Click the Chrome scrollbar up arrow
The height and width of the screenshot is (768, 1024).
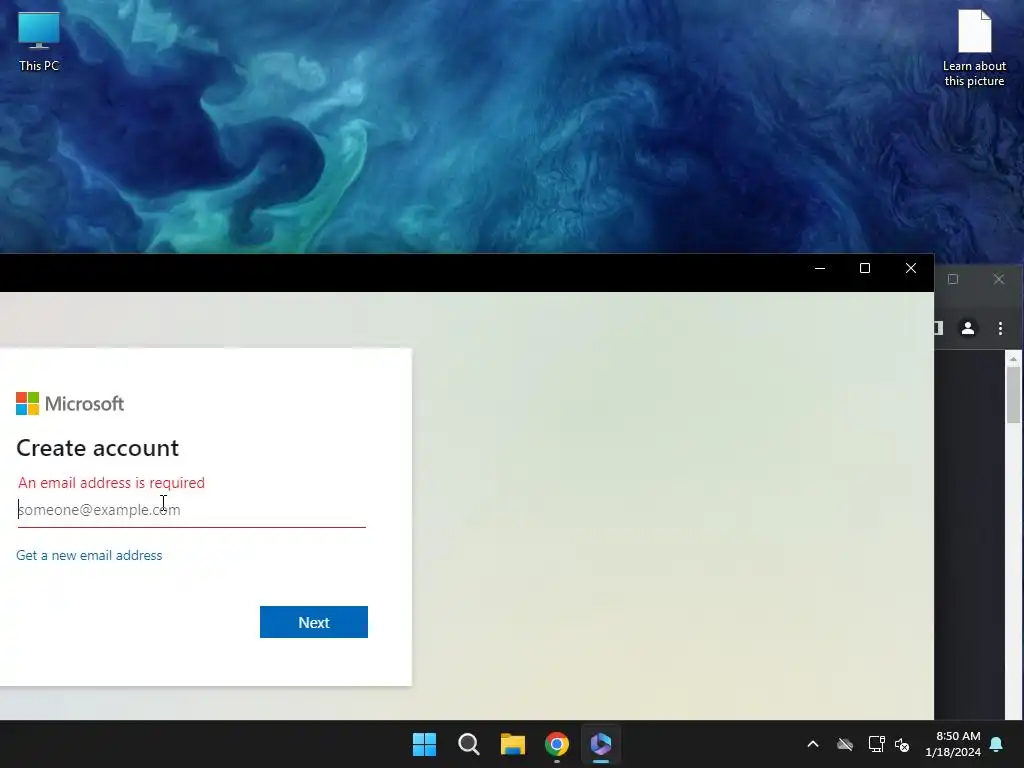(1013, 359)
